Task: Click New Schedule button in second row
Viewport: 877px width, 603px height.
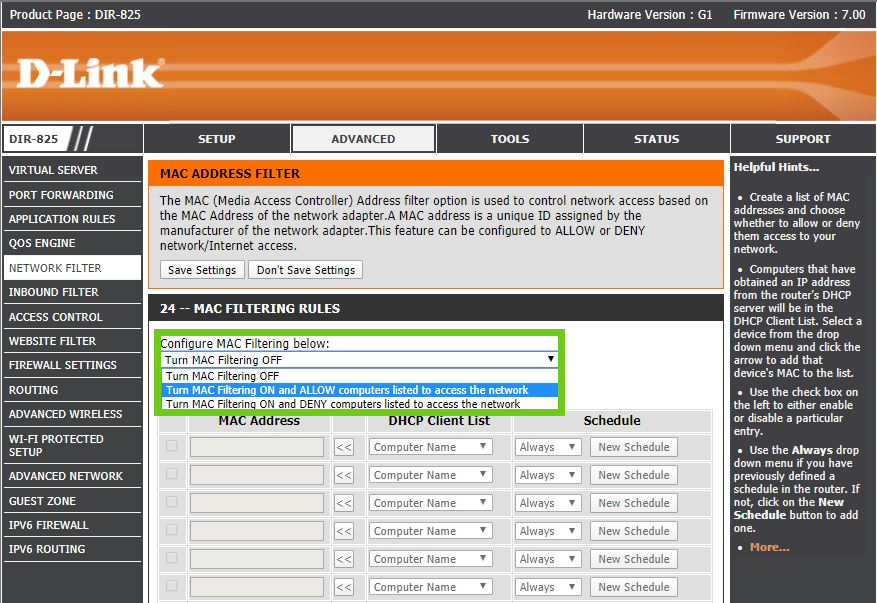Action: pos(632,475)
